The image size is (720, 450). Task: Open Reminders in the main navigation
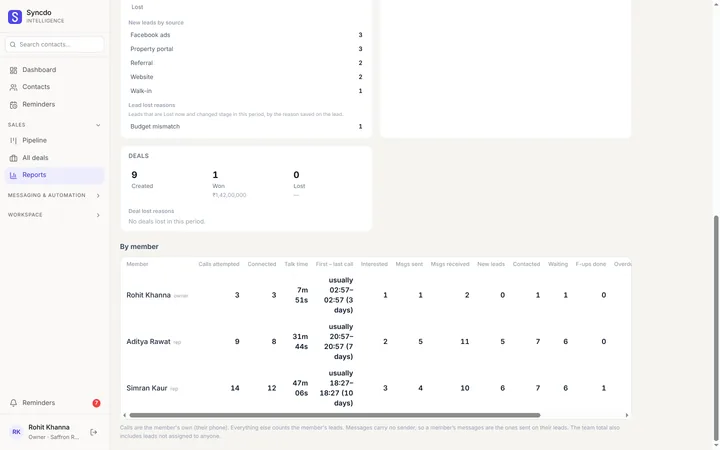click(55, 104)
